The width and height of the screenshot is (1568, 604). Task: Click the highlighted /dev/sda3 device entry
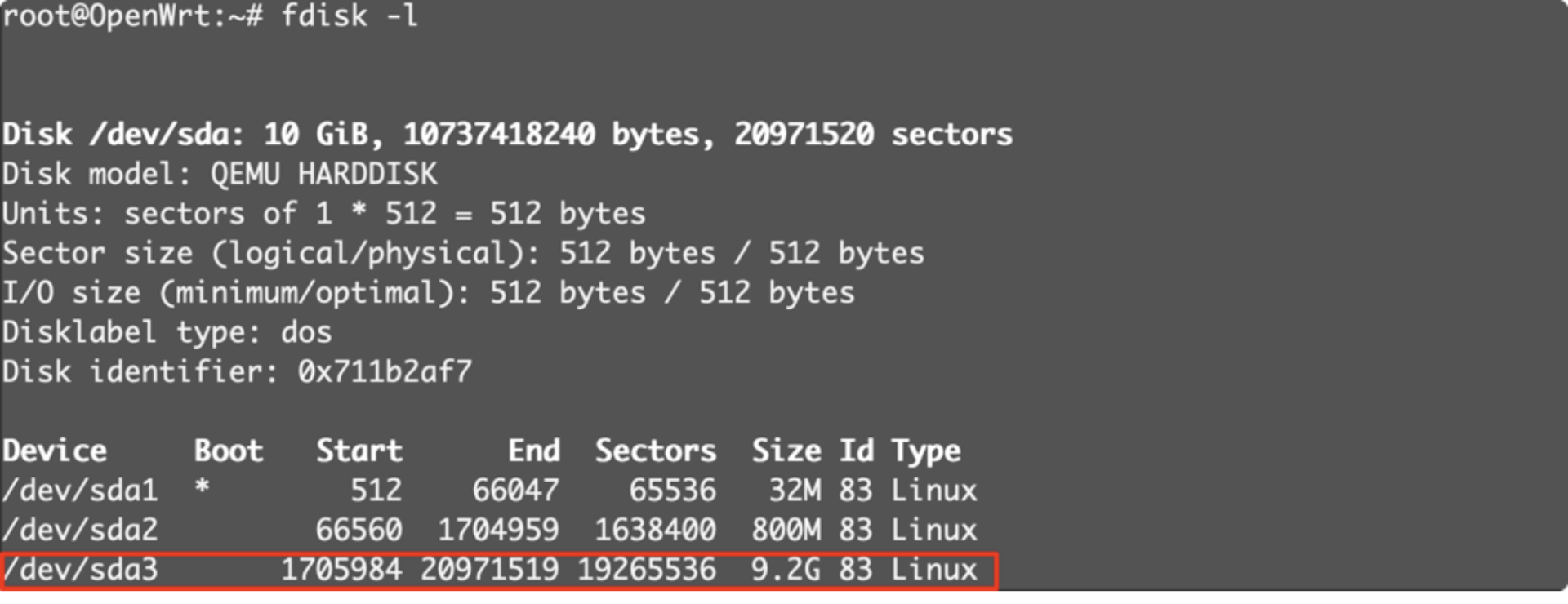pos(80,570)
